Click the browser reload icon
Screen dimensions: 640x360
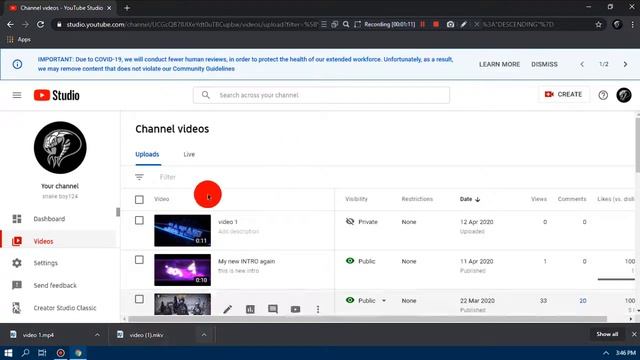coord(40,24)
